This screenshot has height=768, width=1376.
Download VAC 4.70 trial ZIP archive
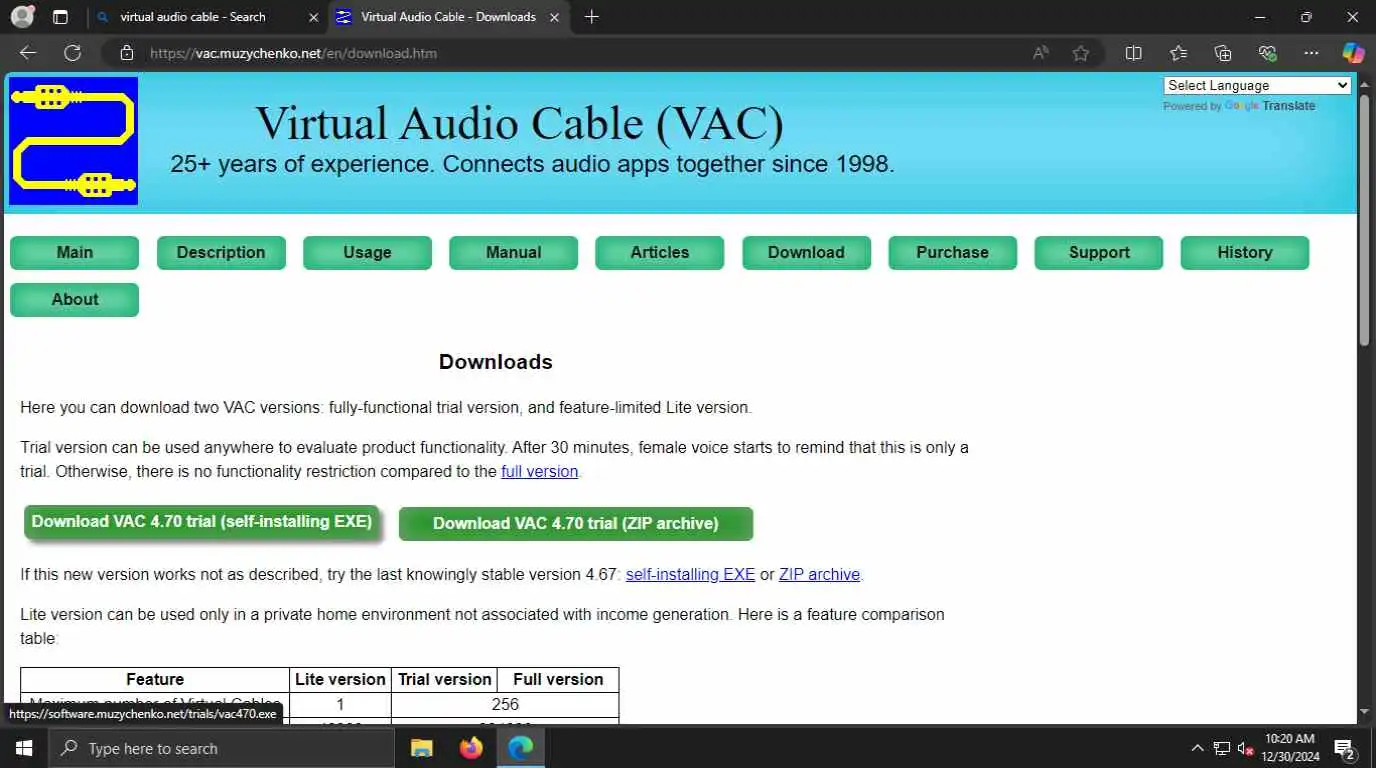[x=576, y=524]
